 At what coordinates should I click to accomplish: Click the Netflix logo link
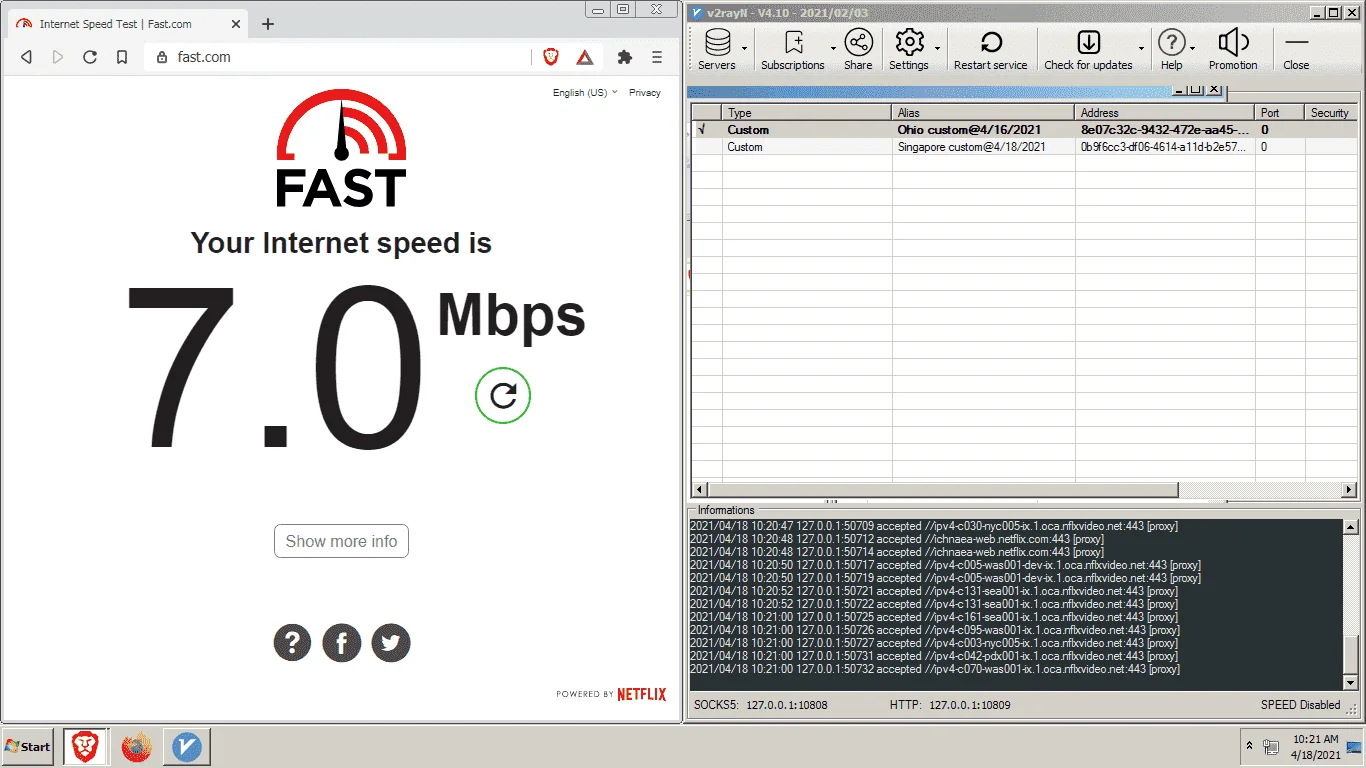pyautogui.click(x=641, y=694)
